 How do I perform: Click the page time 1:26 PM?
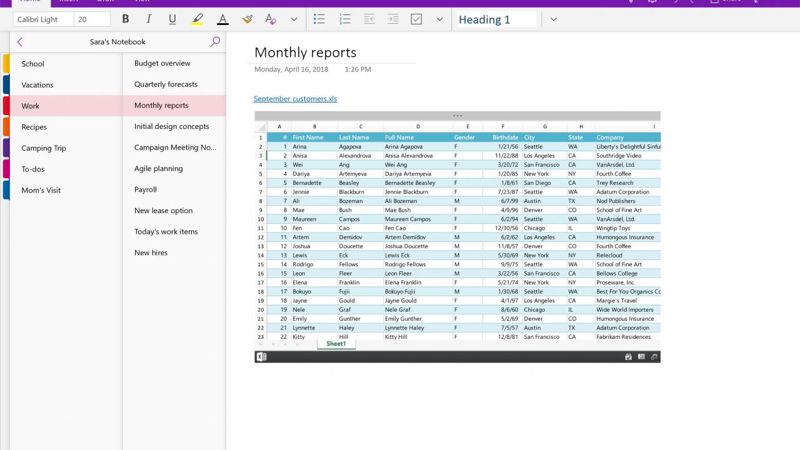tap(358, 69)
